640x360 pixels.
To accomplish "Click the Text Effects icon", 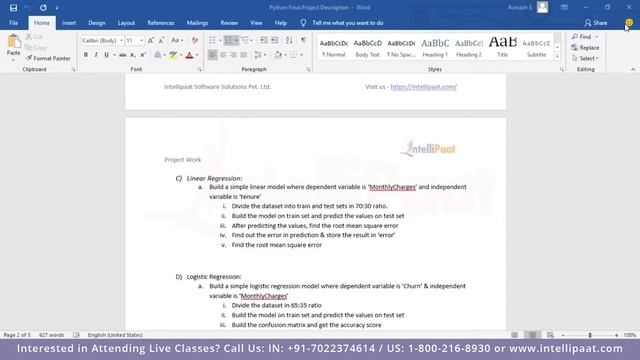I will (x=158, y=55).
